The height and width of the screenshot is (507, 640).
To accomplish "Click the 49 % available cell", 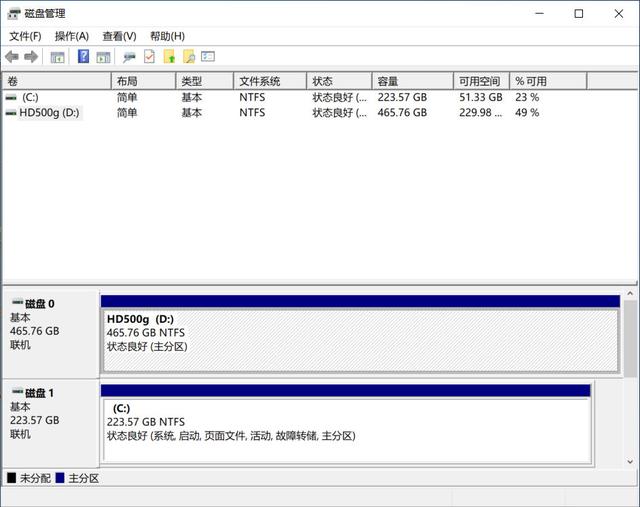I will (527, 113).
